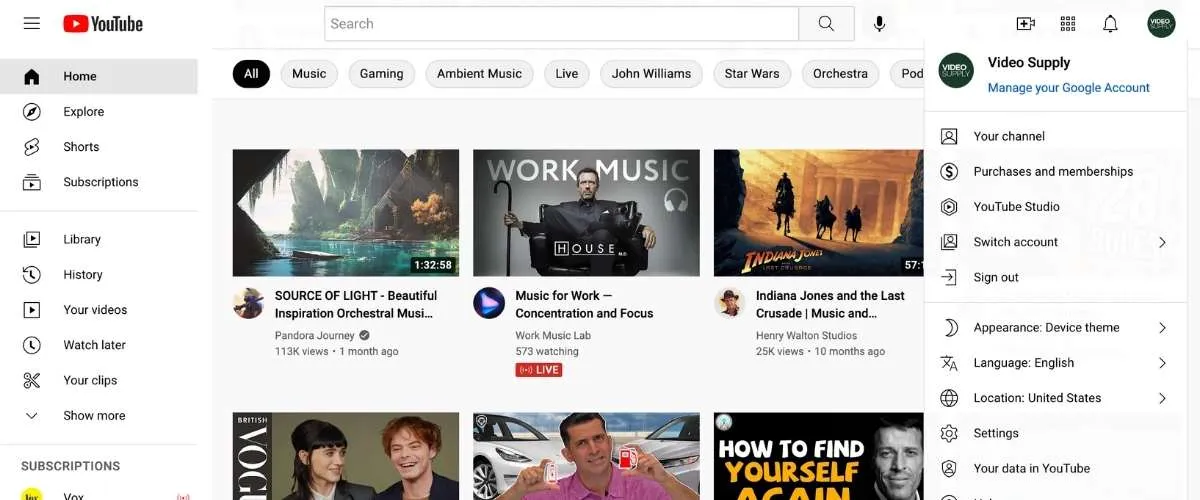
Task: Select the John Williams filter chip
Action: click(x=651, y=73)
